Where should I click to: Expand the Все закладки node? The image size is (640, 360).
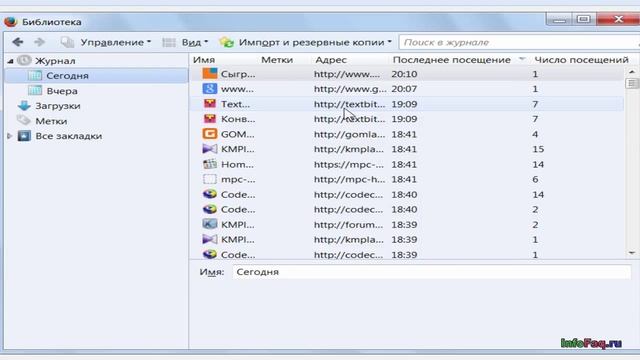[10, 136]
